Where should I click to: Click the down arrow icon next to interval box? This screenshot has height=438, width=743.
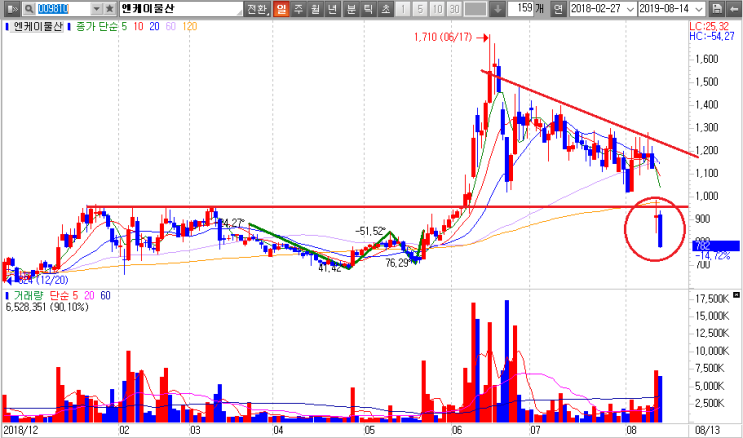click(497, 9)
